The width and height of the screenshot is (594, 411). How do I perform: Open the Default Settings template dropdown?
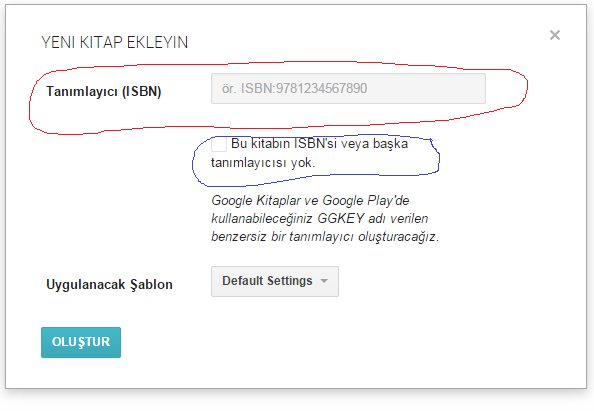275,281
